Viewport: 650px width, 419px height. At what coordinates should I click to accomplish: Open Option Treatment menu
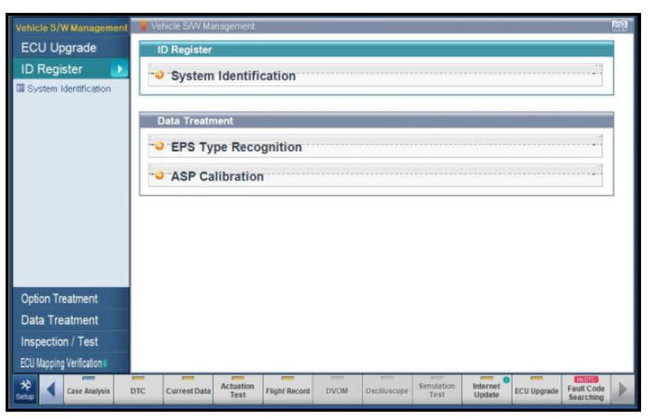[71, 299]
